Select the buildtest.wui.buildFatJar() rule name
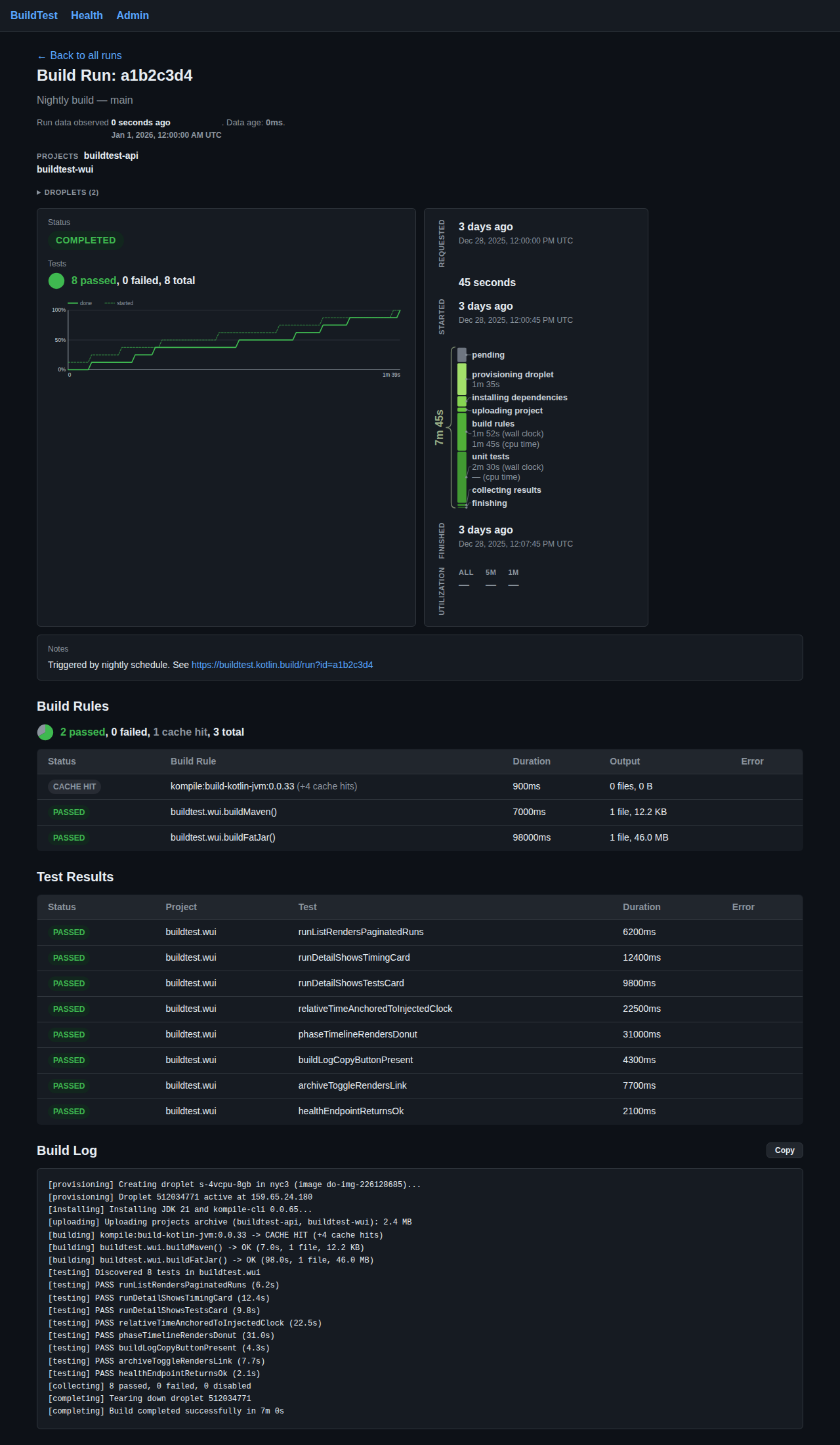Image resolution: width=840 pixels, height=1445 pixels. tap(223, 837)
